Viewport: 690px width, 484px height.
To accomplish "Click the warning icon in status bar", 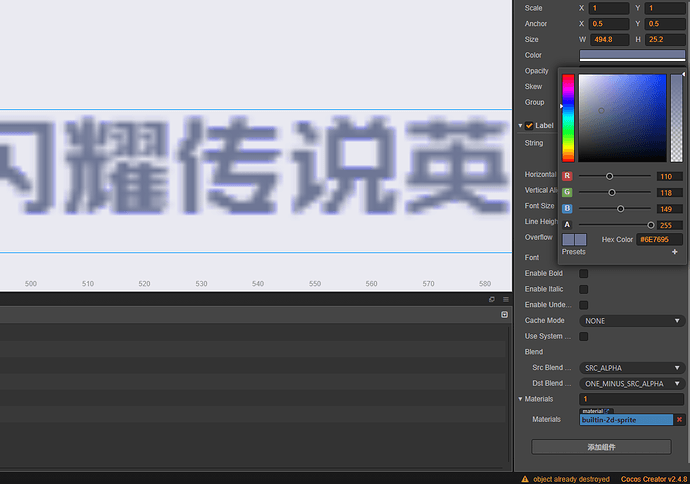I will point(525,479).
